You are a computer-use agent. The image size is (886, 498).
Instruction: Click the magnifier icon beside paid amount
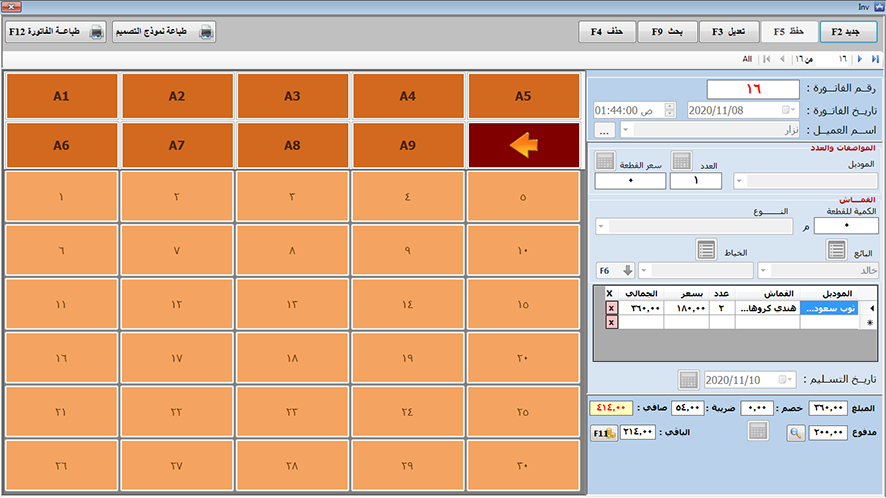(795, 432)
